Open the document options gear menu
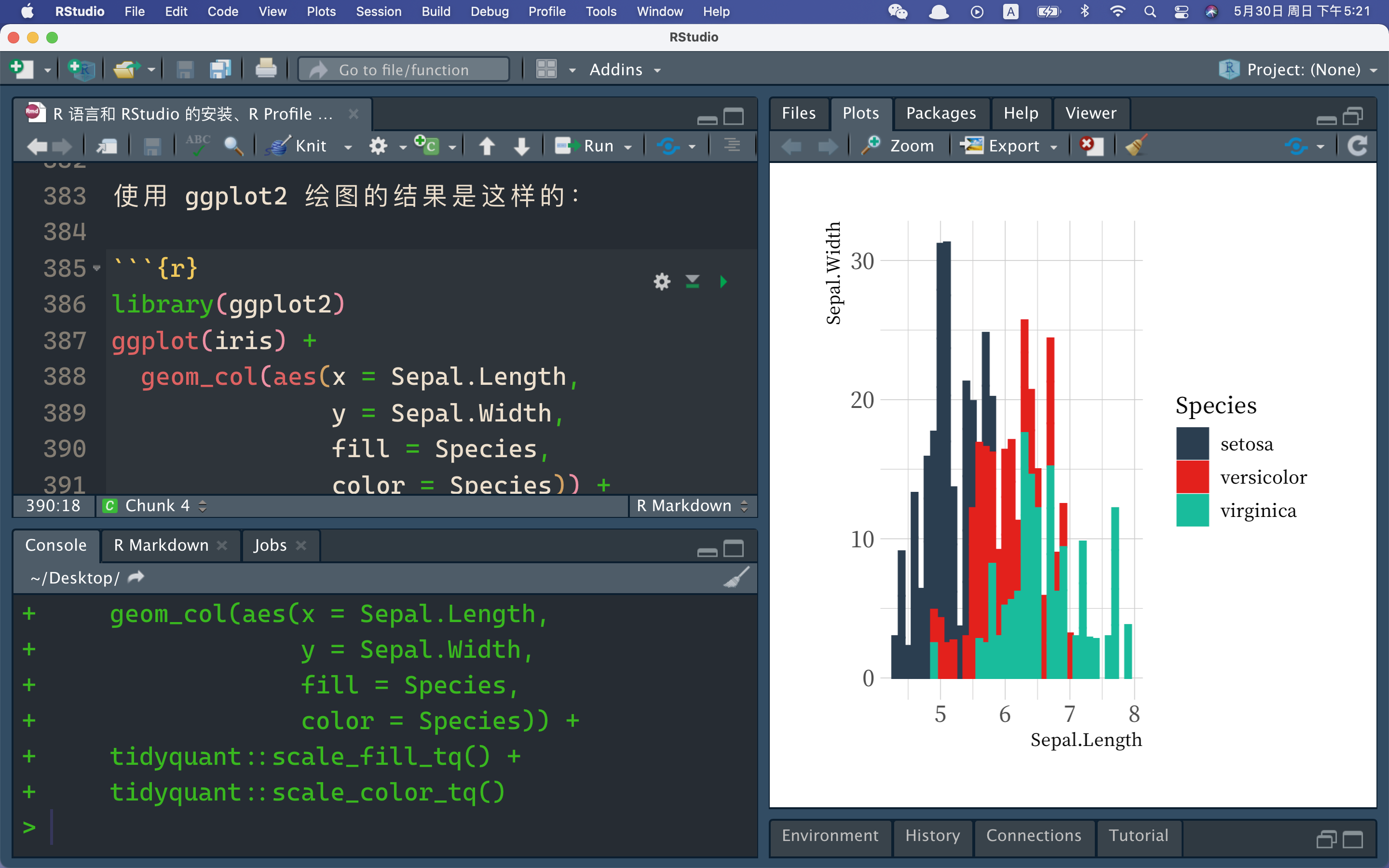Image resolution: width=1389 pixels, height=868 pixels. (x=378, y=146)
